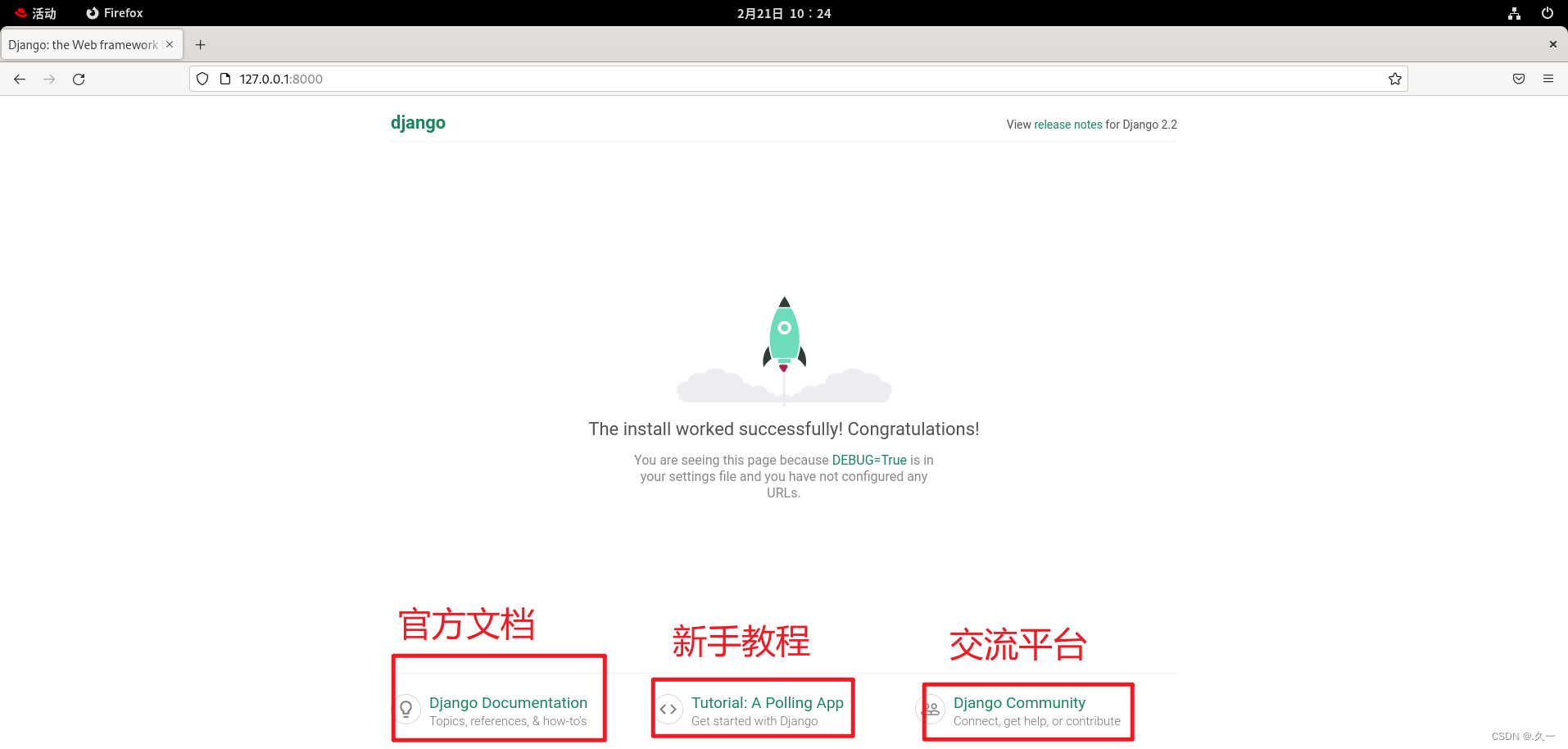Screen dimensions: 1568x749
Task: Click the back navigation arrow
Action: pyautogui.click(x=20, y=79)
